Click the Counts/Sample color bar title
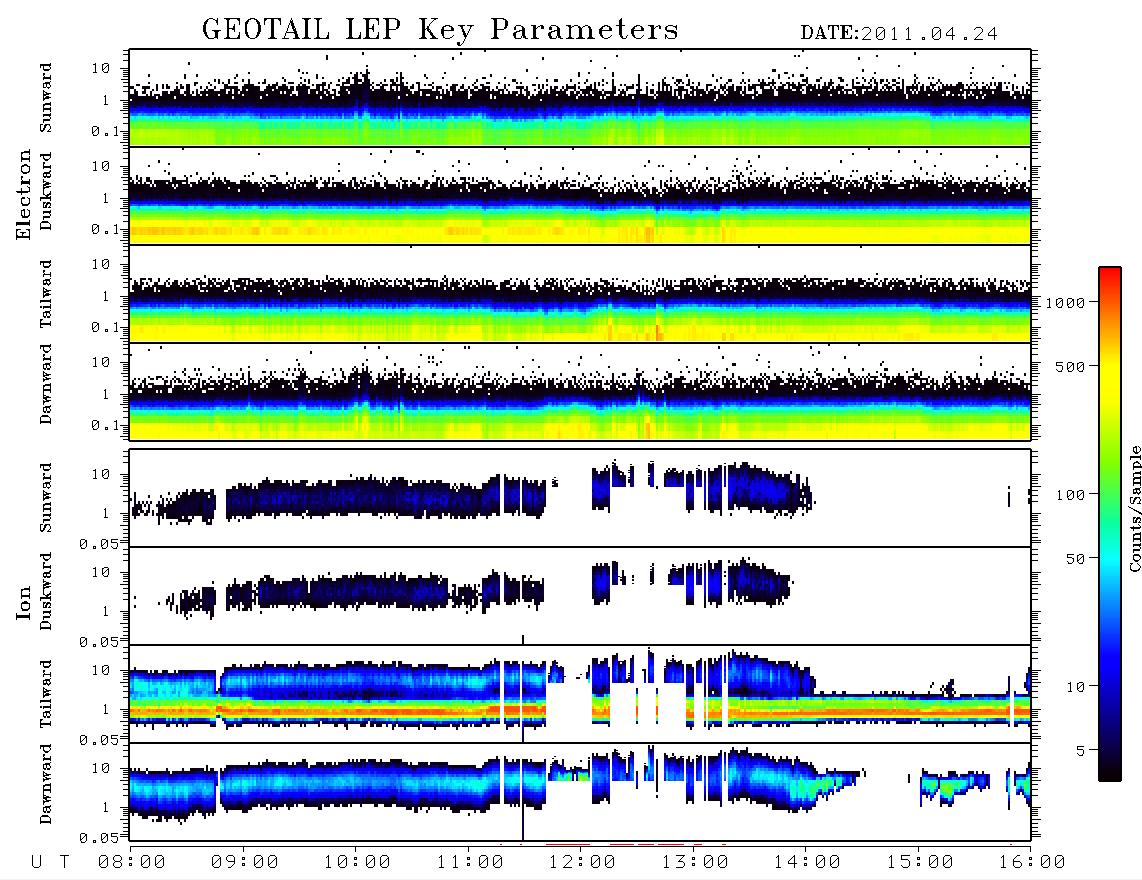This screenshot has width=1142, height=880. 1134,508
